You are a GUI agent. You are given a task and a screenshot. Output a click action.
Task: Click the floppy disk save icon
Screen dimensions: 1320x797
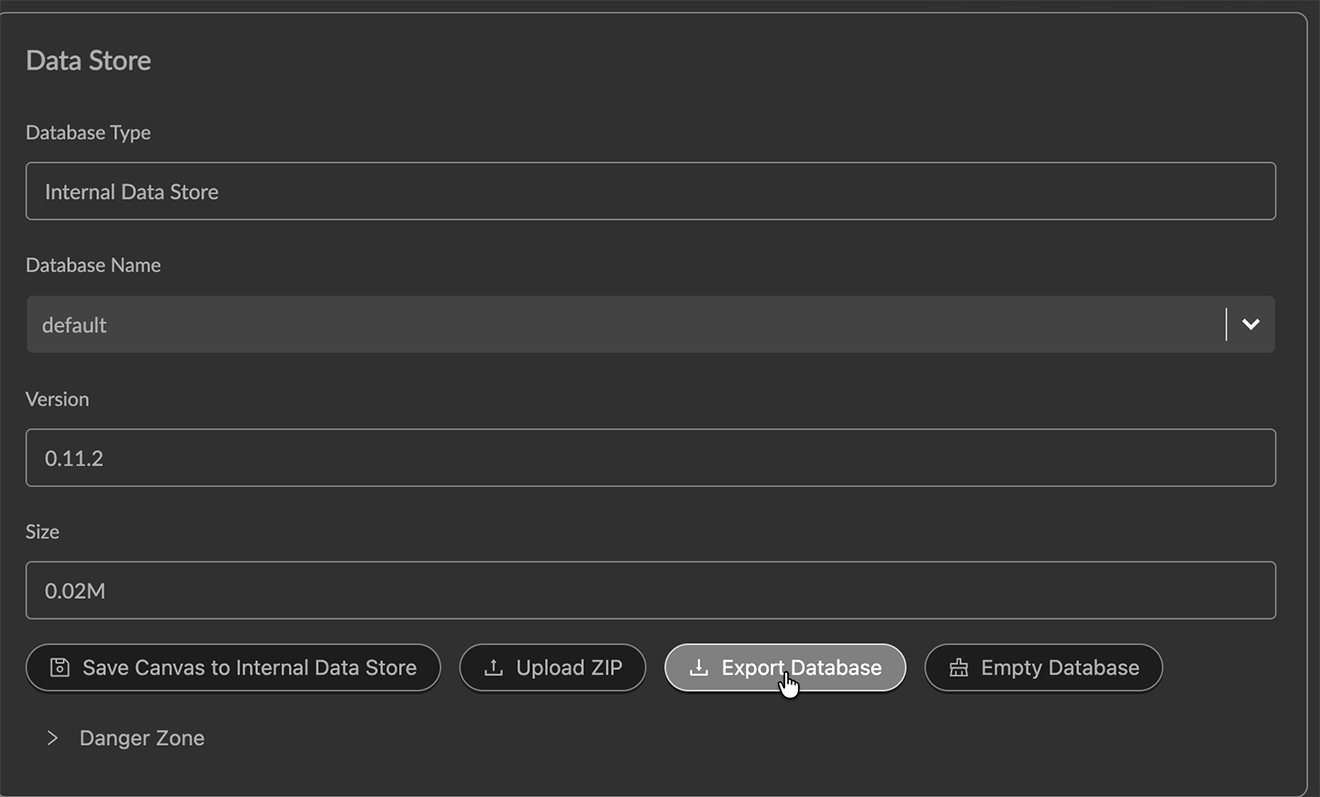pos(60,668)
